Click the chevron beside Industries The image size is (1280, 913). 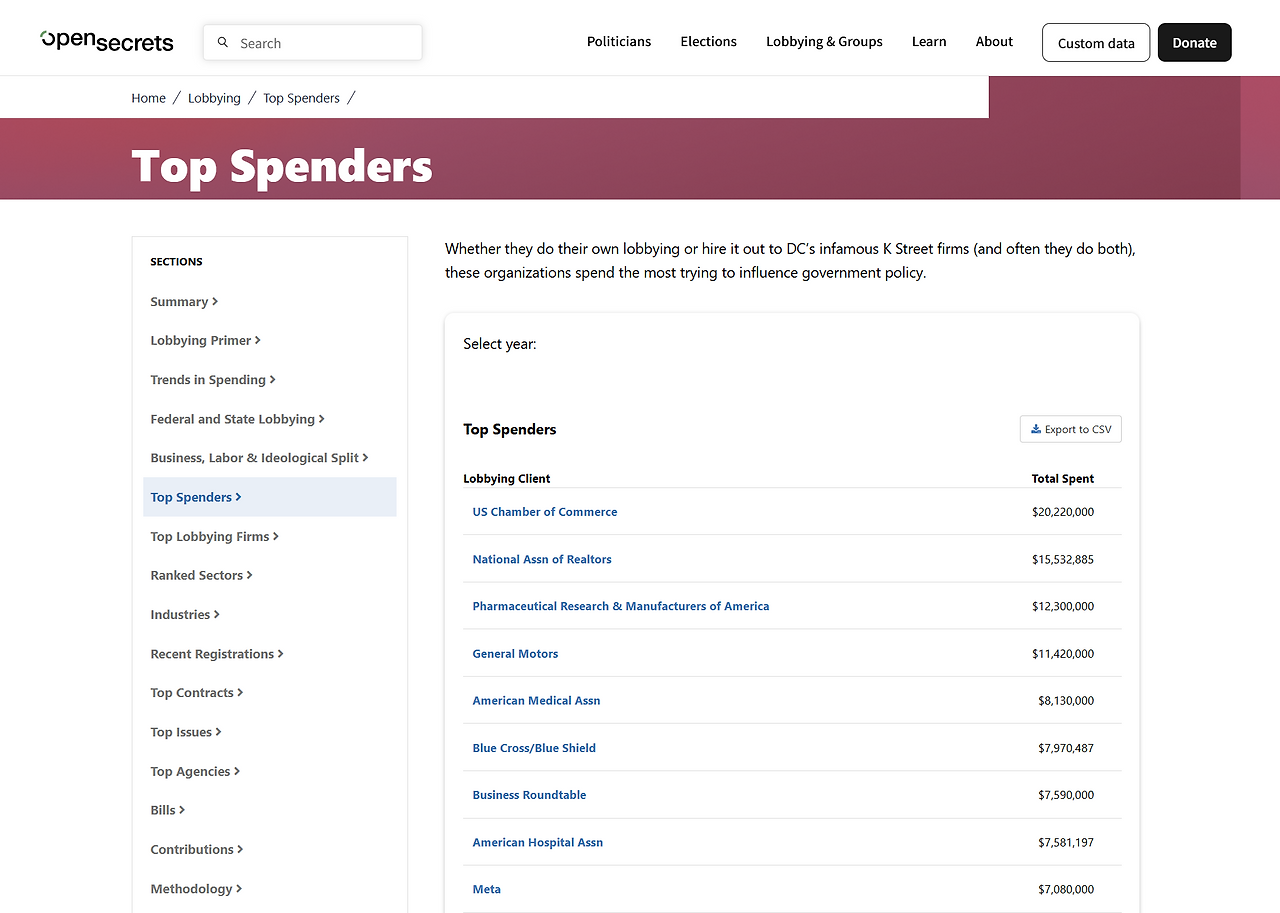coord(217,615)
